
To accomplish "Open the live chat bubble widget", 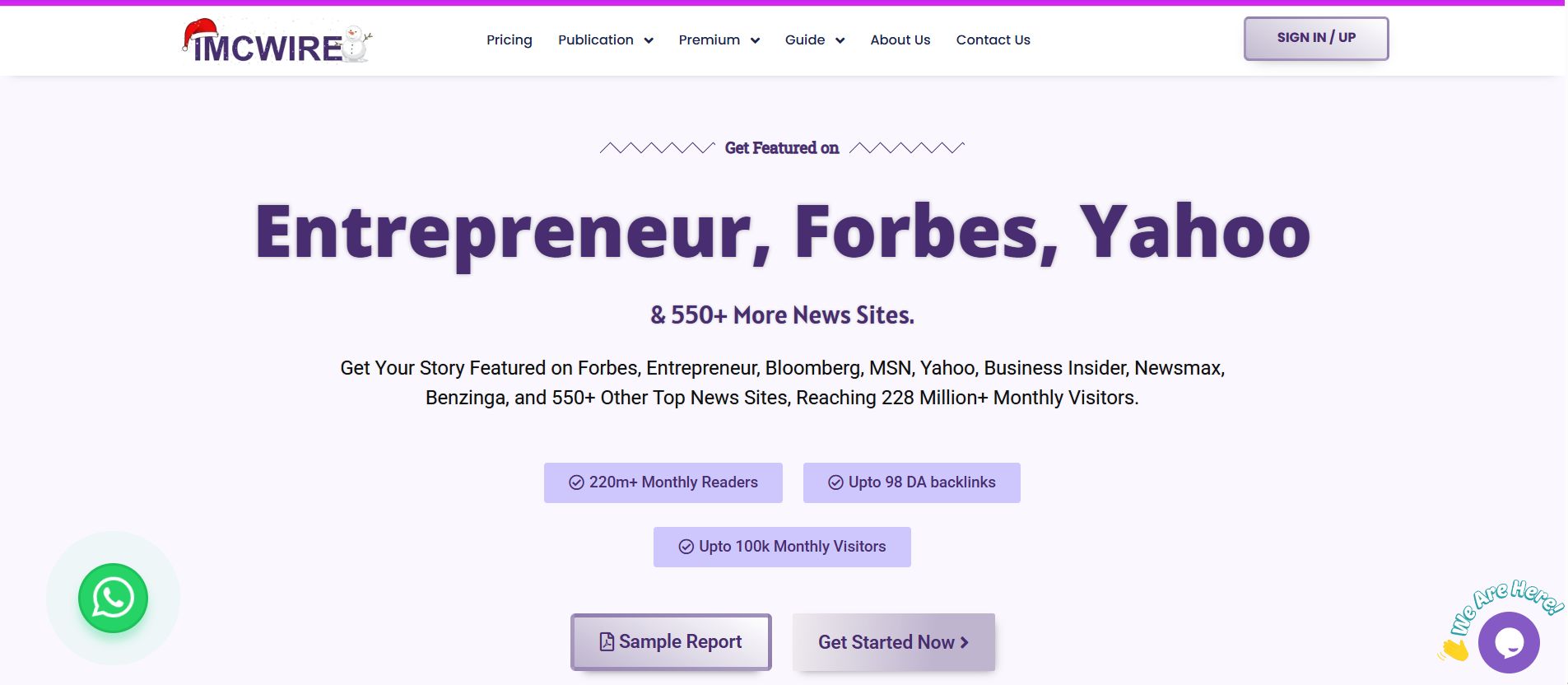I will click(1509, 642).
